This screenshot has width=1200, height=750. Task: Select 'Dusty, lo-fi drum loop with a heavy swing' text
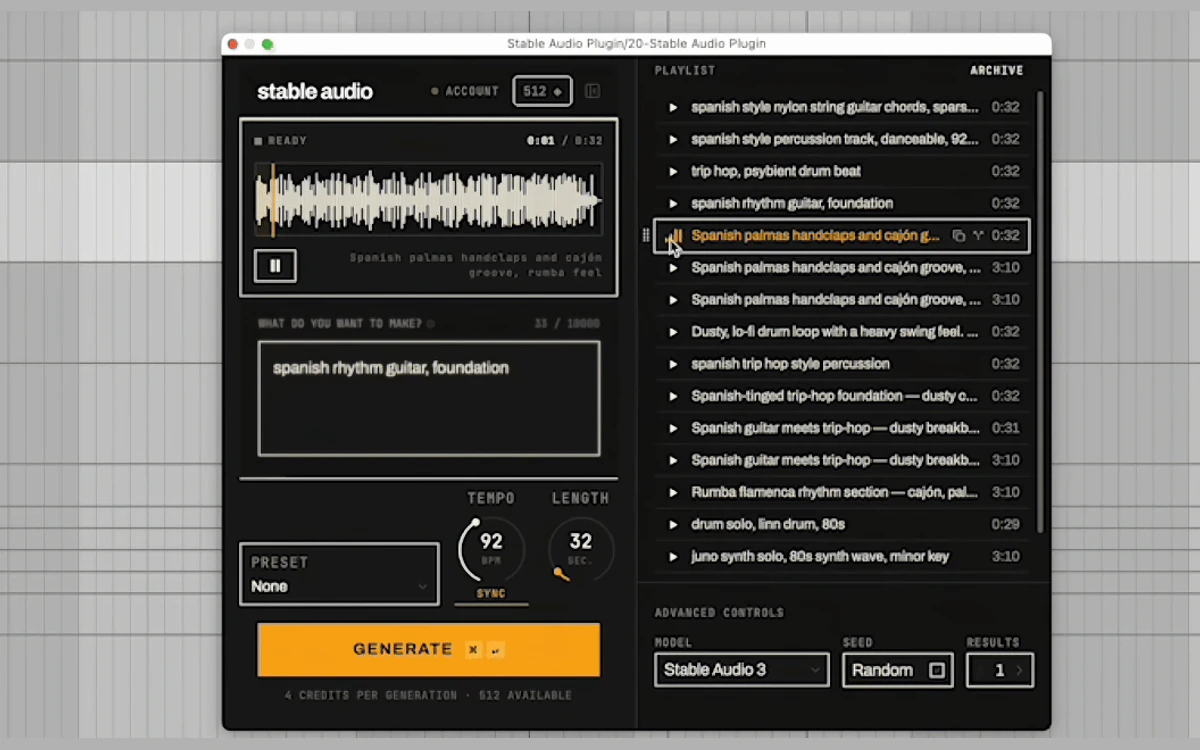click(x=835, y=332)
